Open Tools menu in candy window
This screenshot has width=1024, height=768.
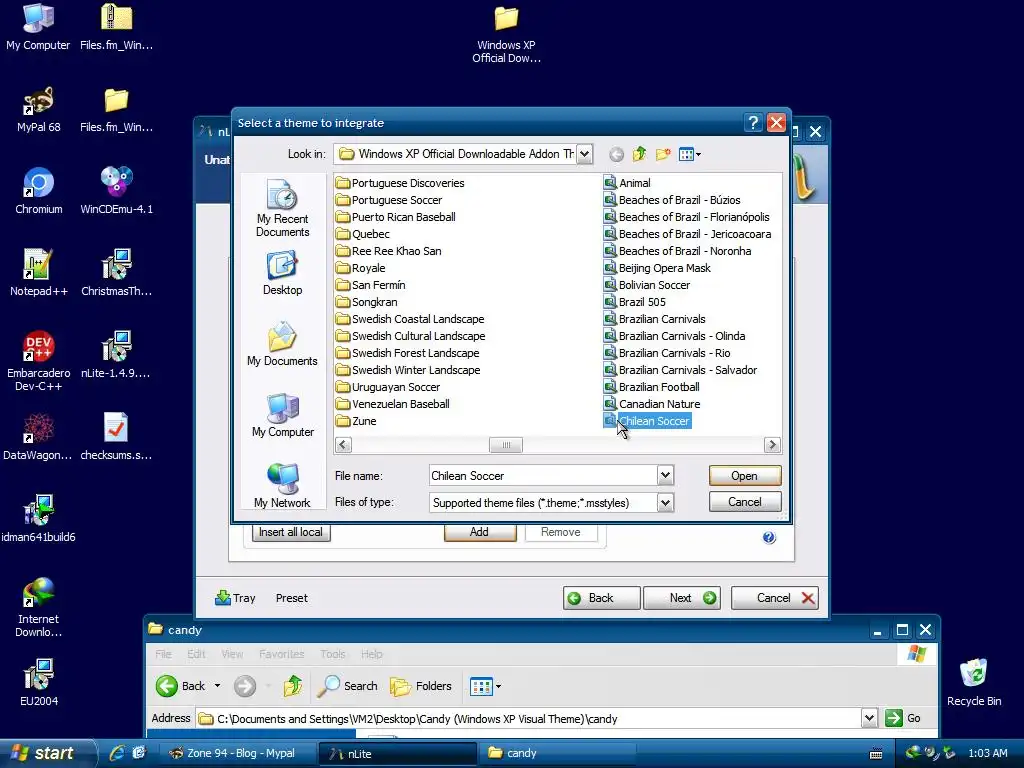332,654
